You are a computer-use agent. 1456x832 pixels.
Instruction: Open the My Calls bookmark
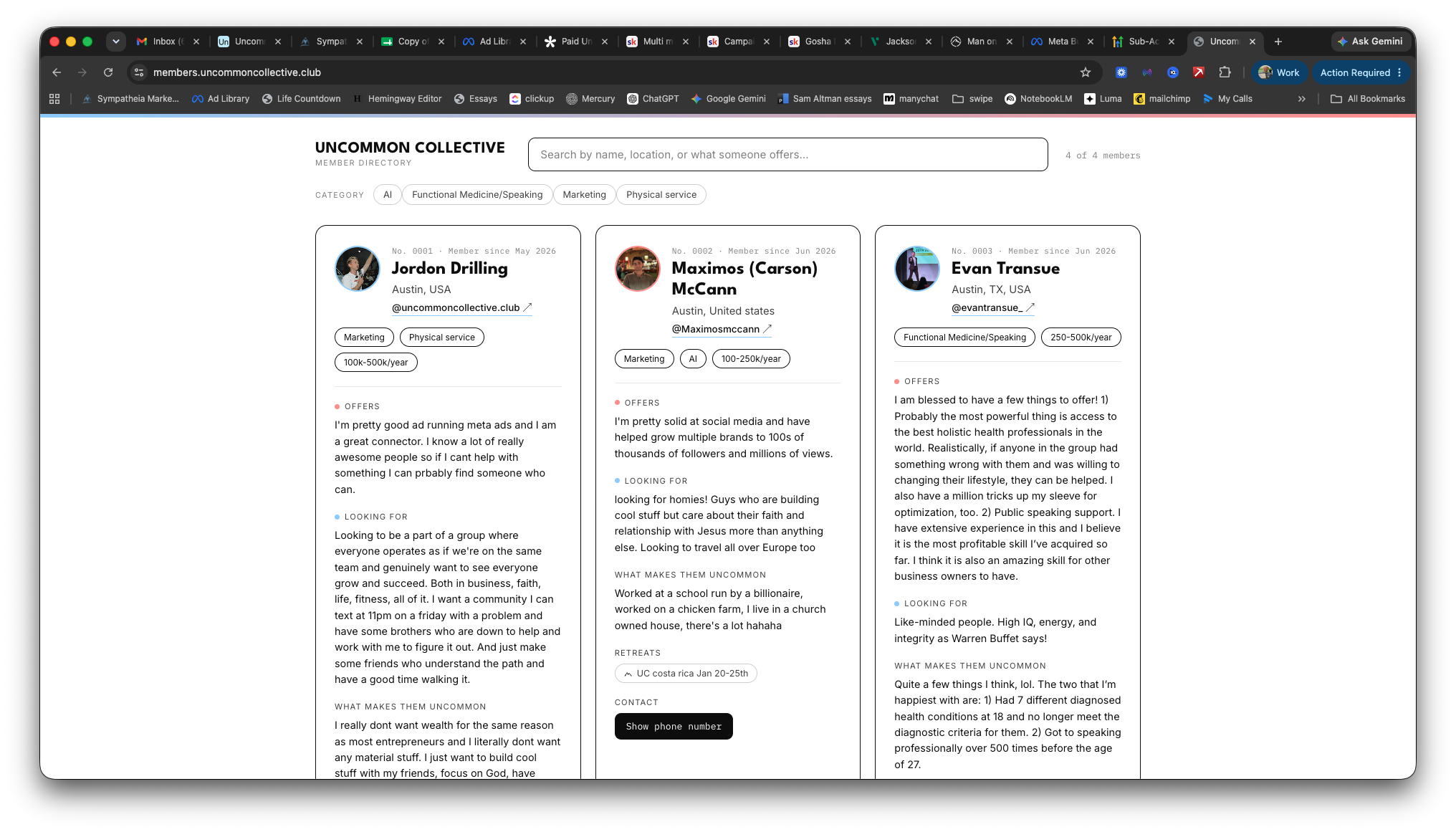(1227, 99)
